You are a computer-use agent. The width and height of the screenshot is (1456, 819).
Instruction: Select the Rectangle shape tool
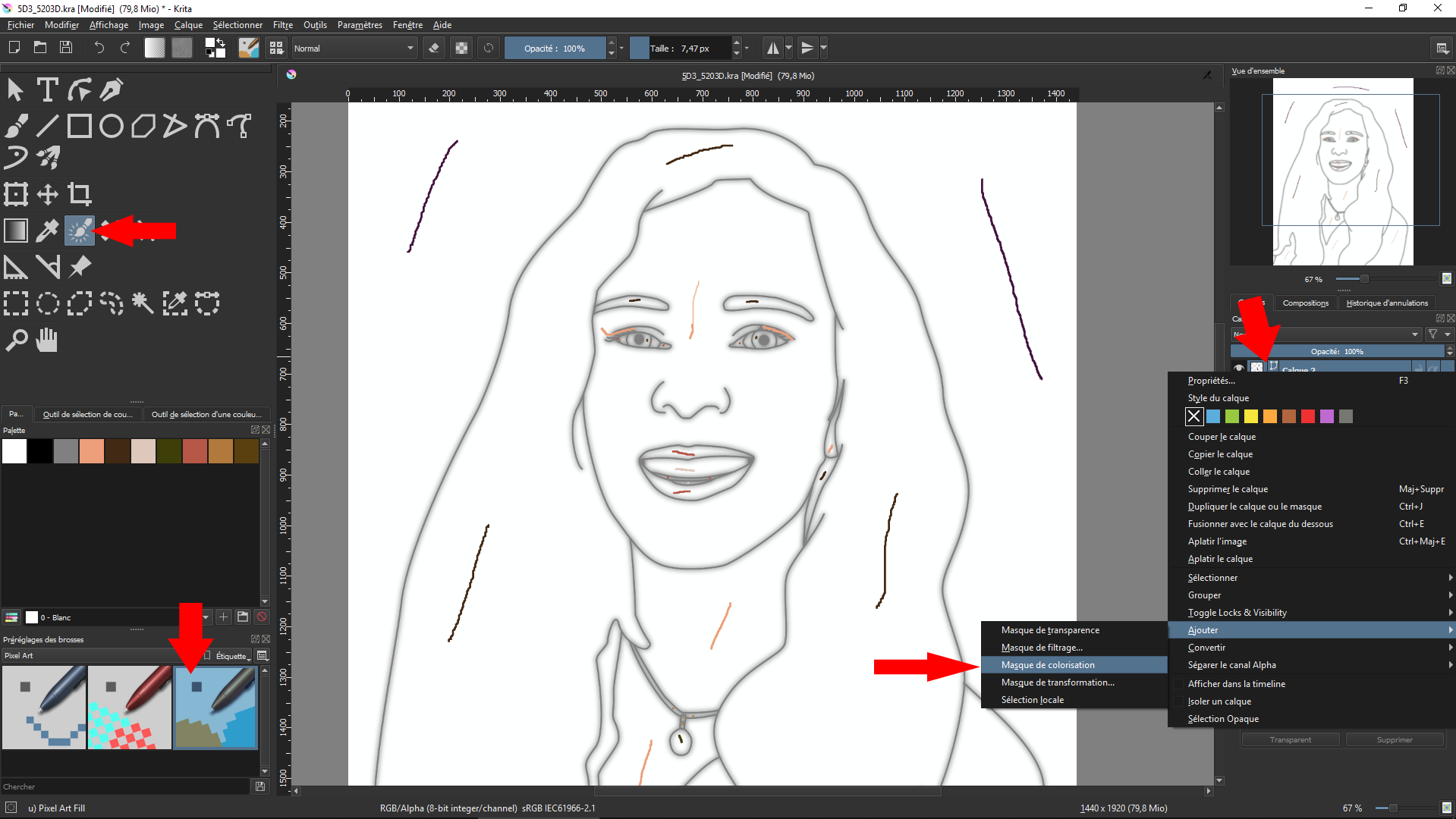(80, 126)
